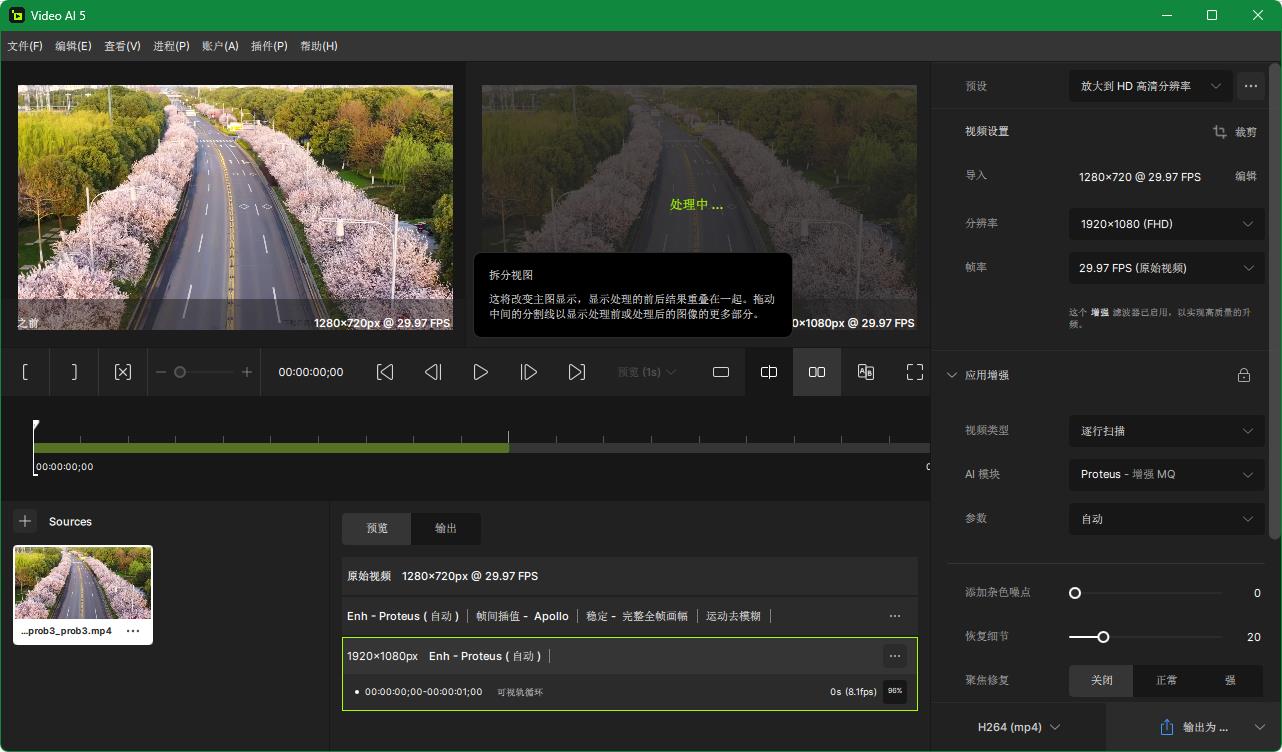The image size is (1282, 752).
Task: Click the 输出为 export button
Action: click(1194, 727)
